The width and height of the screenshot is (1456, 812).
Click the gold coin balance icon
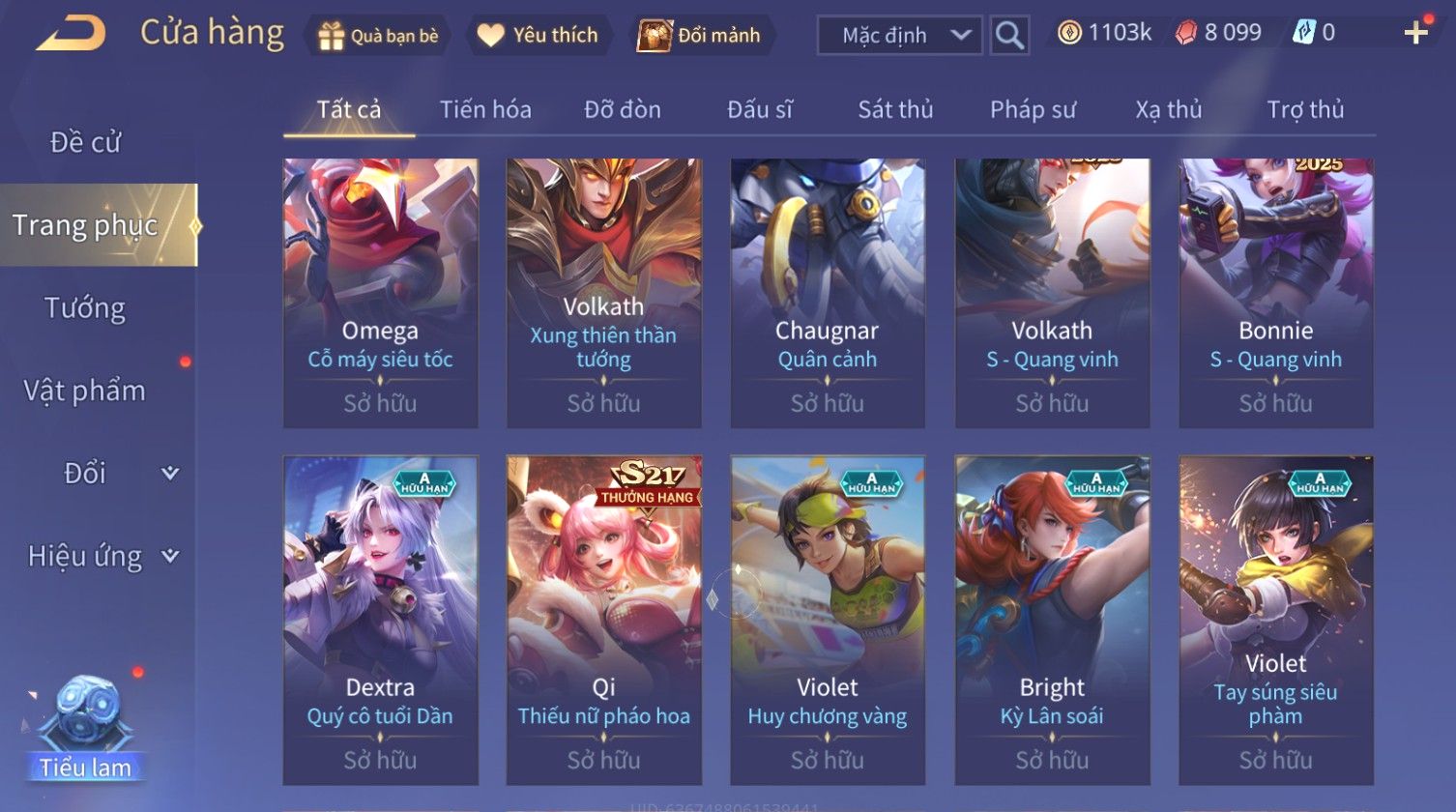[1069, 33]
